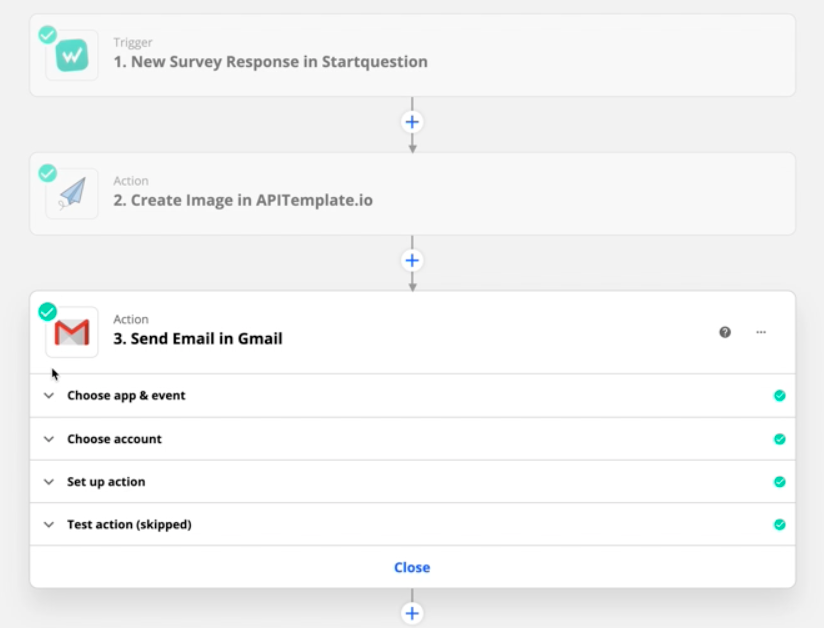
Task: Open the Set up action section label
Action: [106, 482]
